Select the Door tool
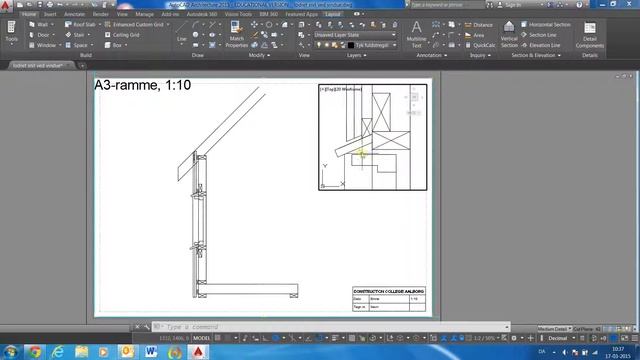Image resolution: width=640 pixels, height=360 pixels. click(x=40, y=35)
